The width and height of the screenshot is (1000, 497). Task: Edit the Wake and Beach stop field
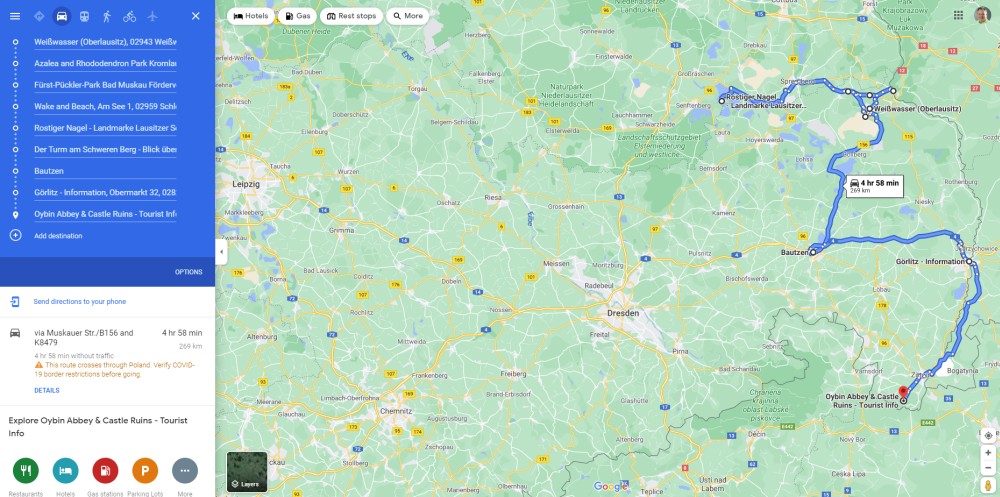105,107
